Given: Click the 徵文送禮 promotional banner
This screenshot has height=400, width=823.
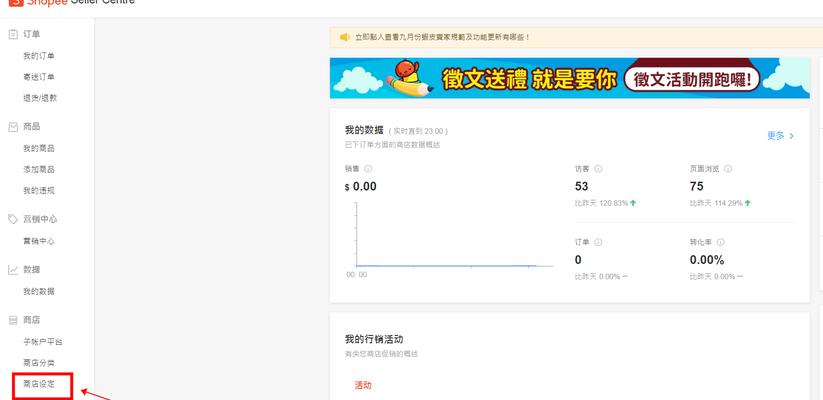Looking at the screenshot, I should (x=569, y=78).
